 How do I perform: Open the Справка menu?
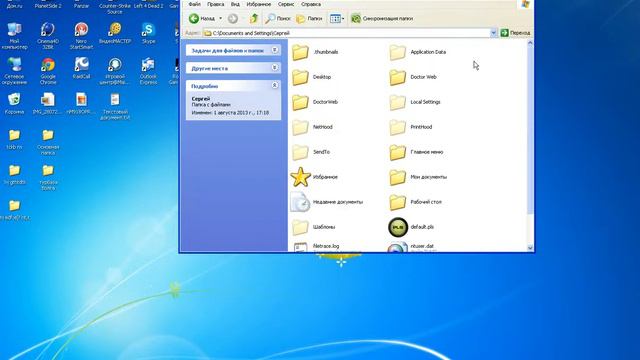pyautogui.click(x=311, y=4)
